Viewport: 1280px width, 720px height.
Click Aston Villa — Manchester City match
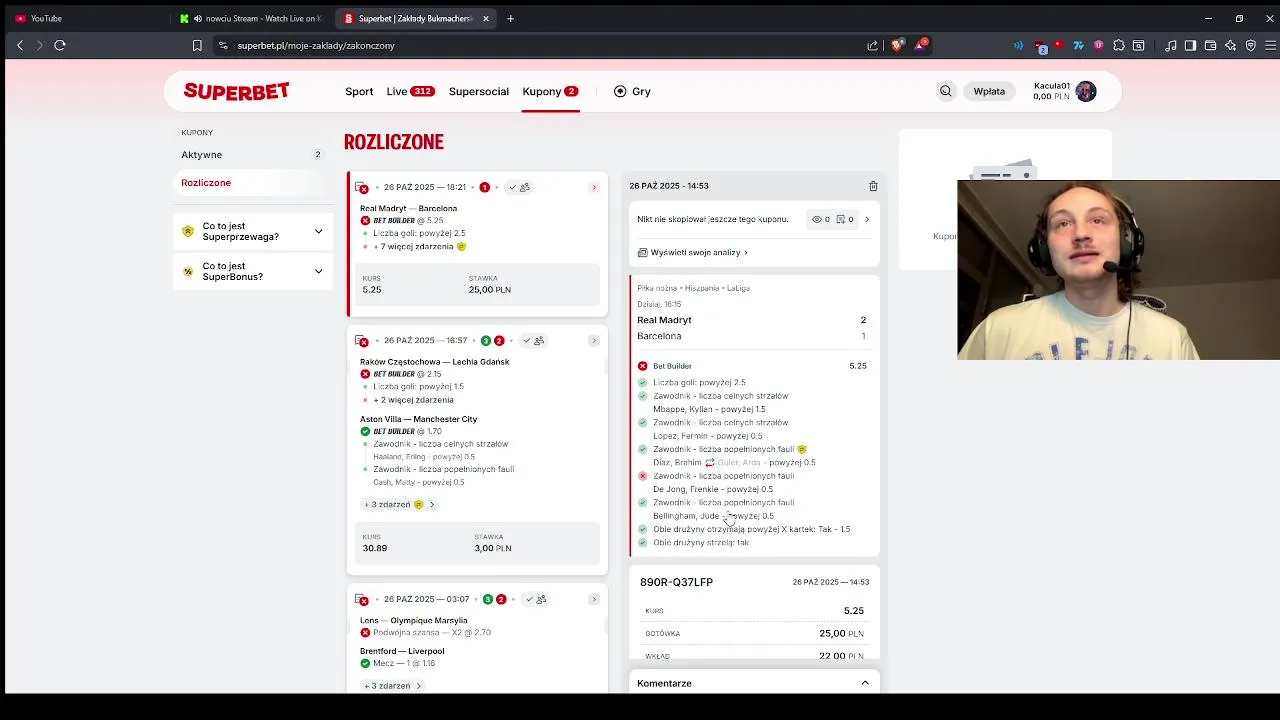click(419, 419)
